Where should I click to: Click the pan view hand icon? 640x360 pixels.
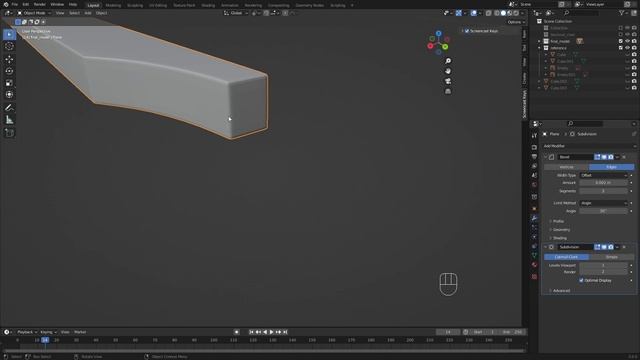pos(448,71)
